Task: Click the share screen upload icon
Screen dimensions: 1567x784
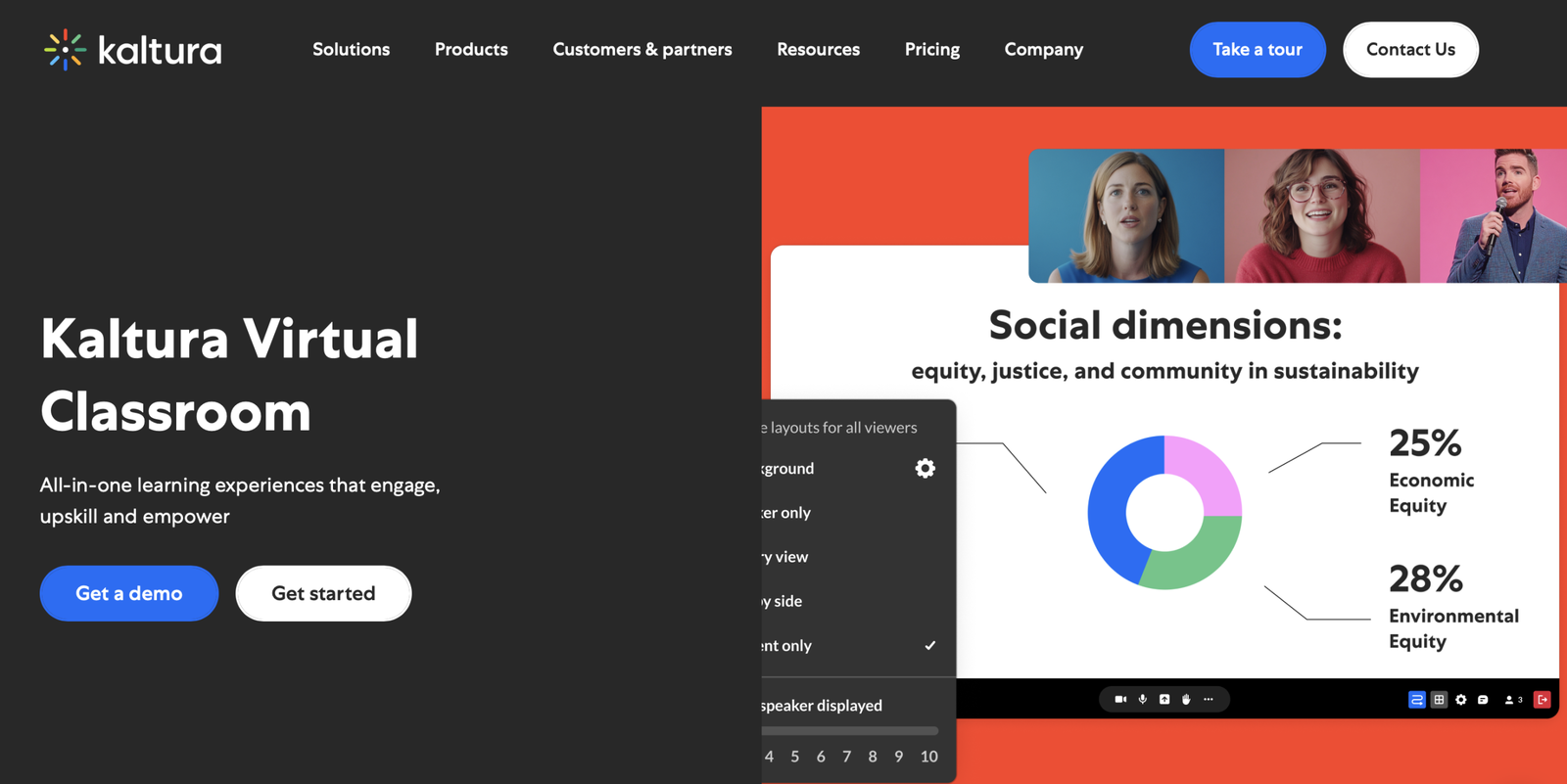Action: (1164, 700)
